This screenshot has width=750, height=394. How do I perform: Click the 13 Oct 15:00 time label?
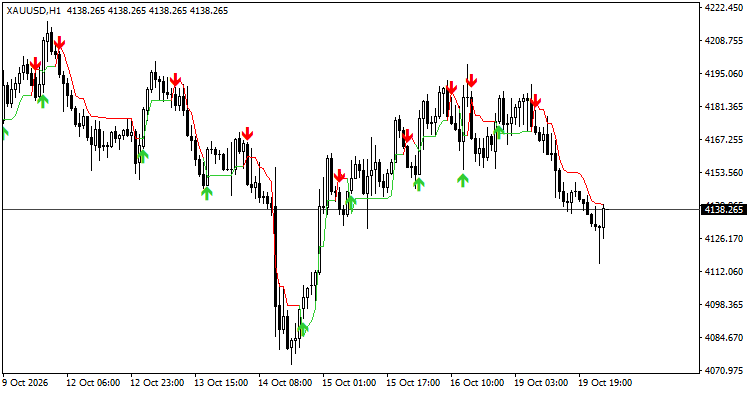point(221,383)
